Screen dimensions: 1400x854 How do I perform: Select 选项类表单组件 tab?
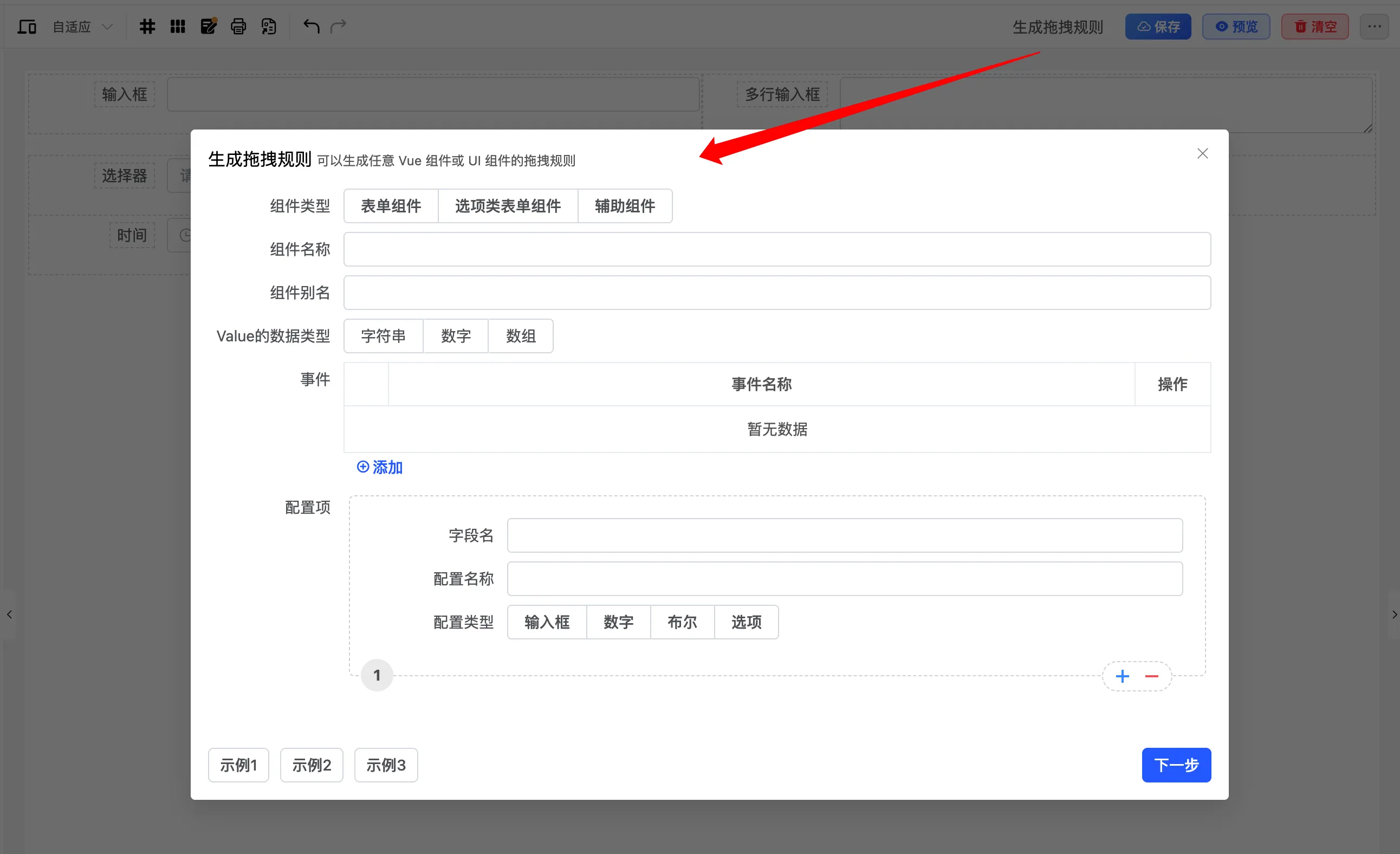pos(507,206)
